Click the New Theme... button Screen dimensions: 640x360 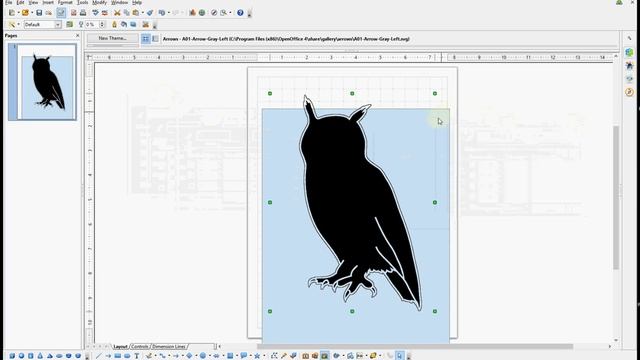coord(113,38)
